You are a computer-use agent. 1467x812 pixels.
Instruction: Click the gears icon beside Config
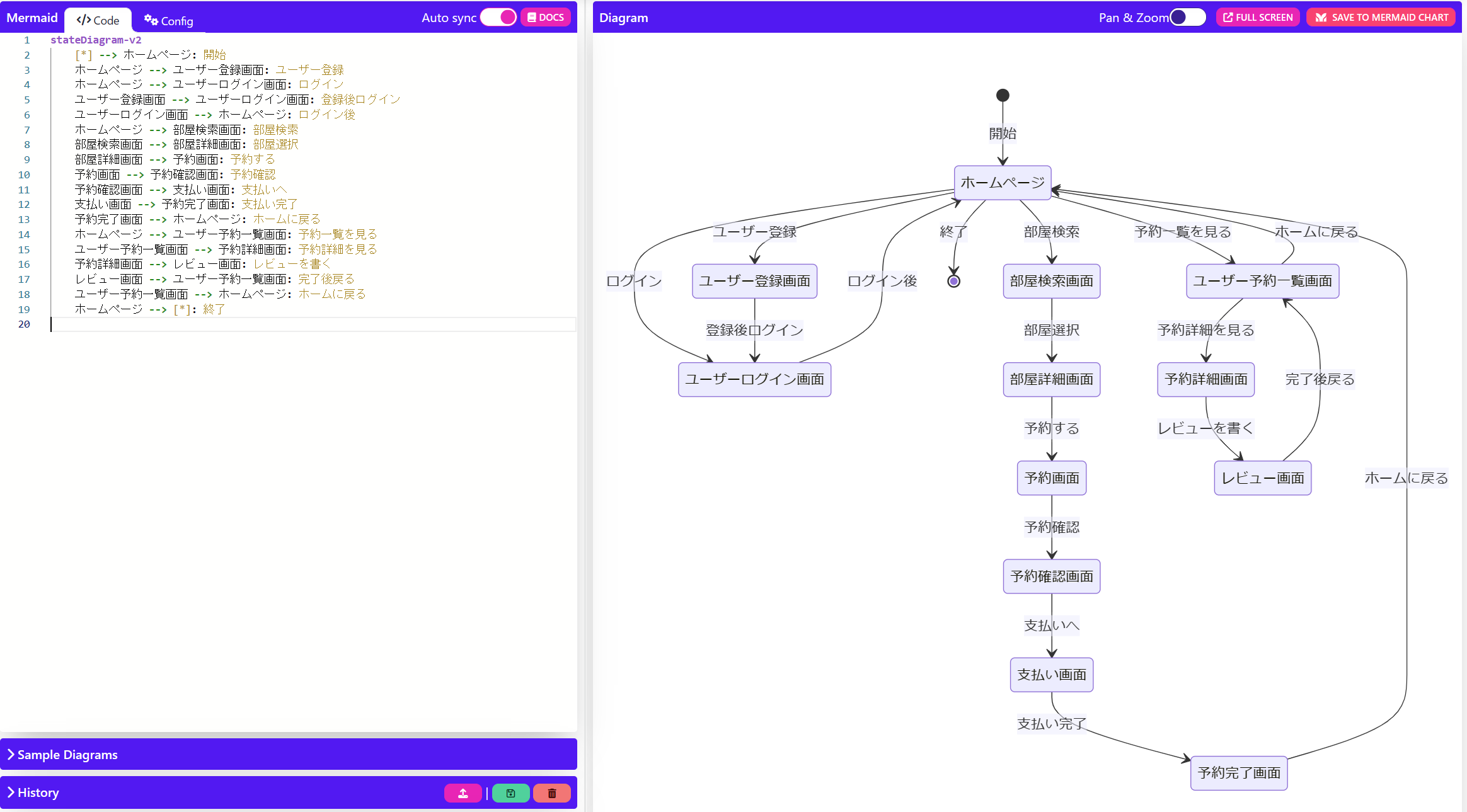click(x=151, y=20)
